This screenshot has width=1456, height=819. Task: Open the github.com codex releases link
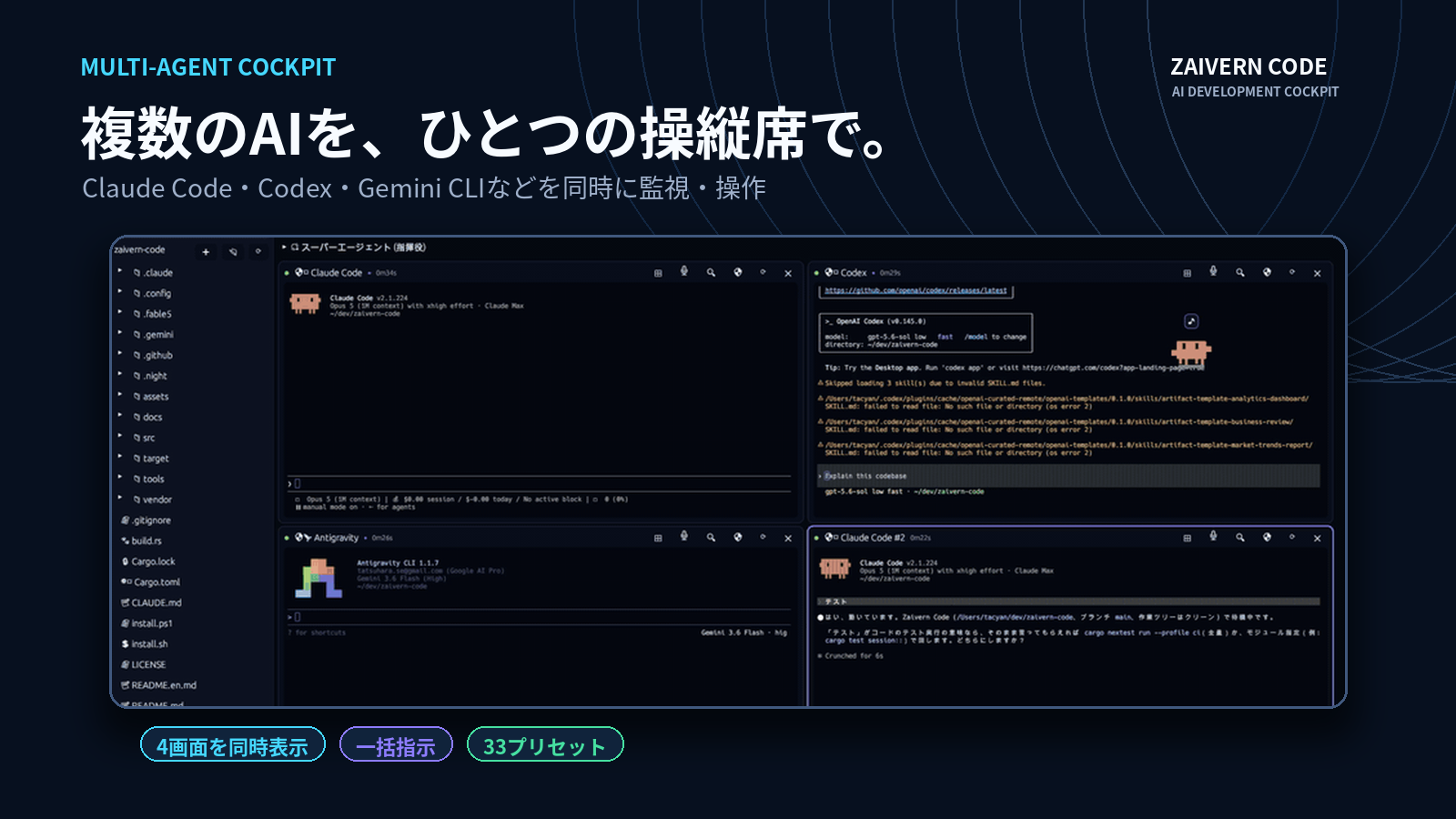point(915,291)
